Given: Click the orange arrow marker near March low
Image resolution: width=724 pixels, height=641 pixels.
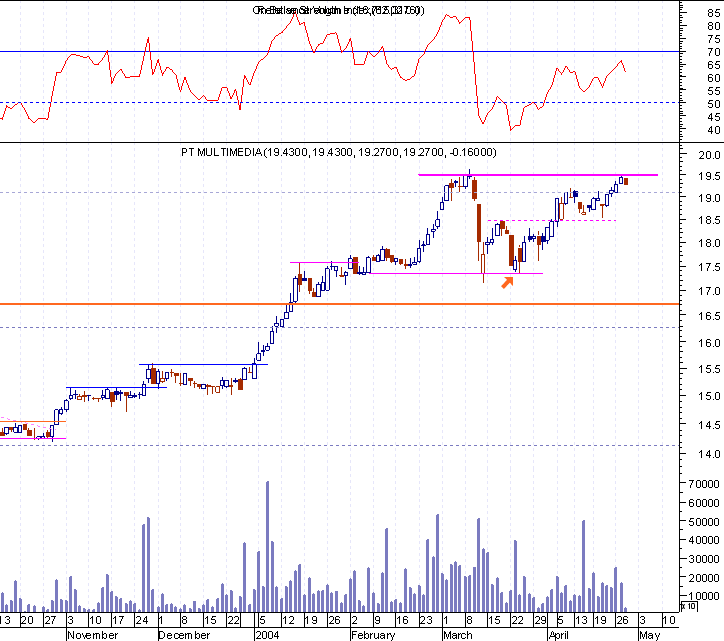Looking at the screenshot, I should tap(507, 282).
